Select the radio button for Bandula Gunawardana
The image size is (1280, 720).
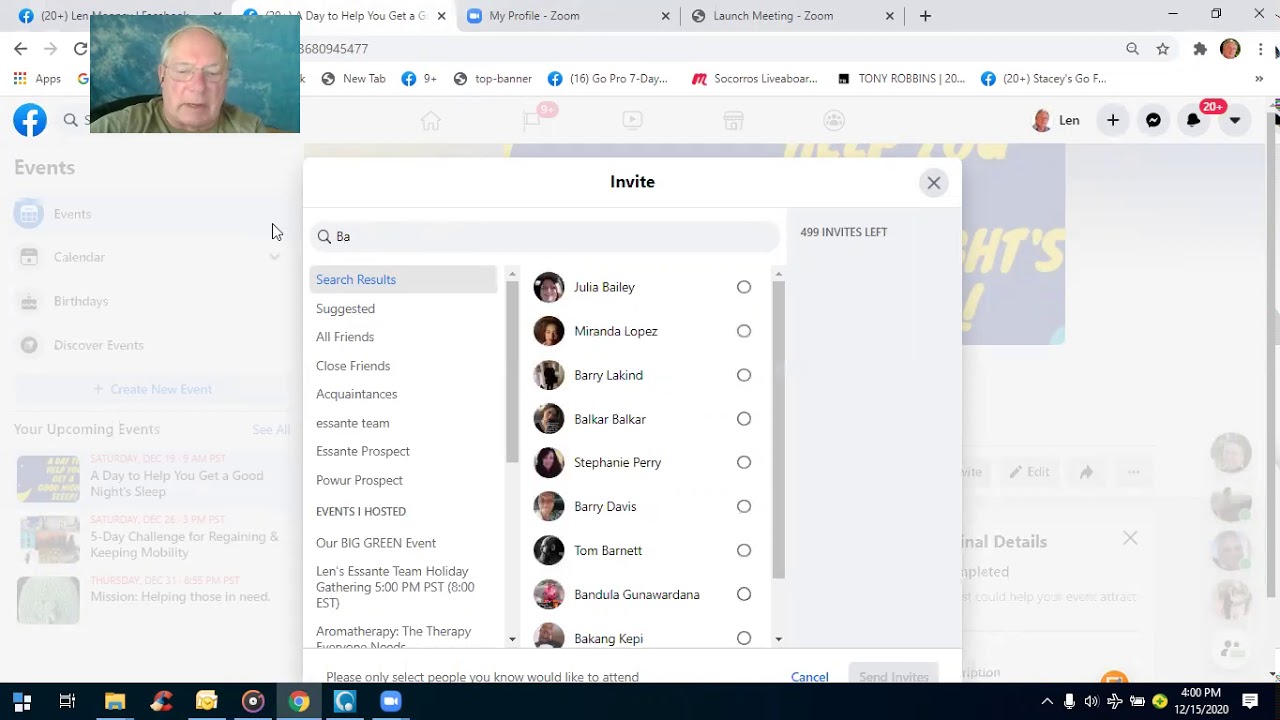click(744, 594)
